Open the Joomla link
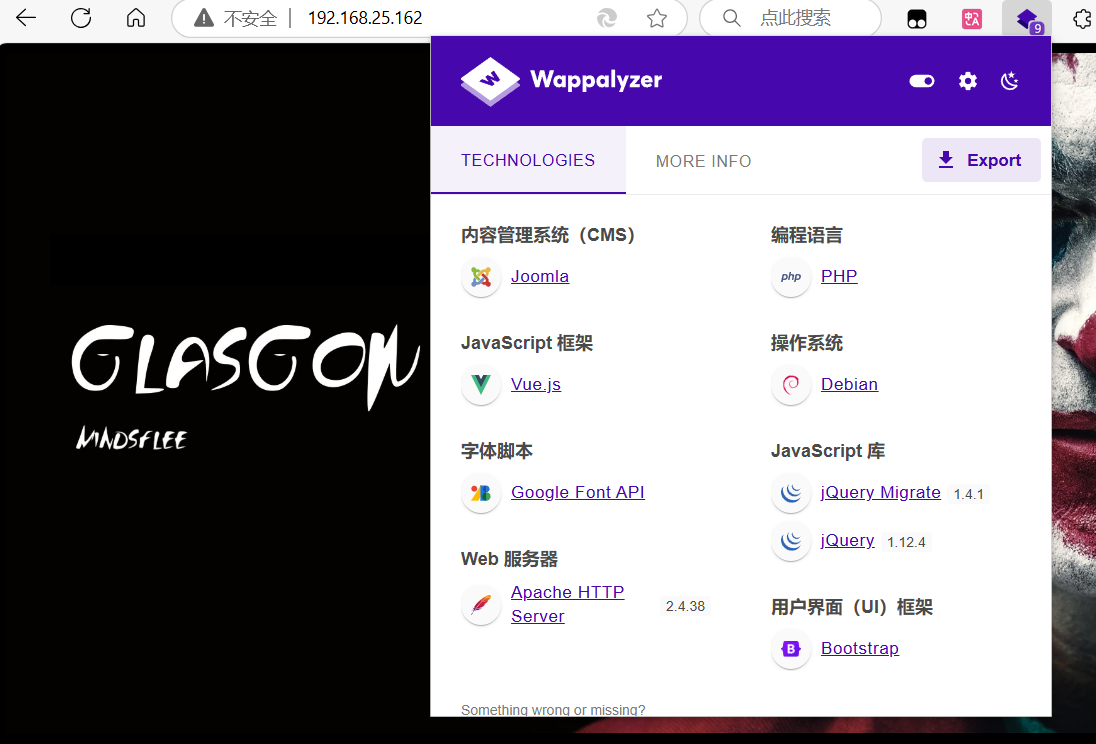Viewport: 1096px width, 744px height. [x=540, y=276]
